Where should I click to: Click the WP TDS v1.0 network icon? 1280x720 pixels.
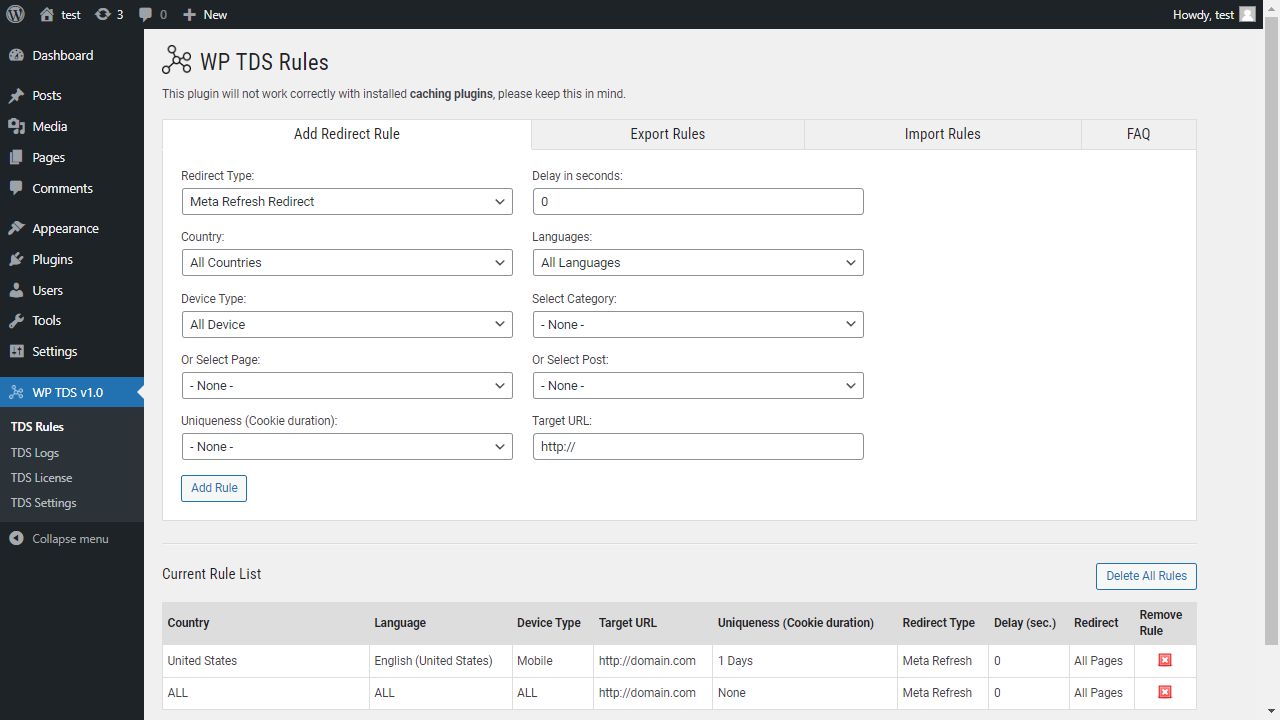pos(16,392)
